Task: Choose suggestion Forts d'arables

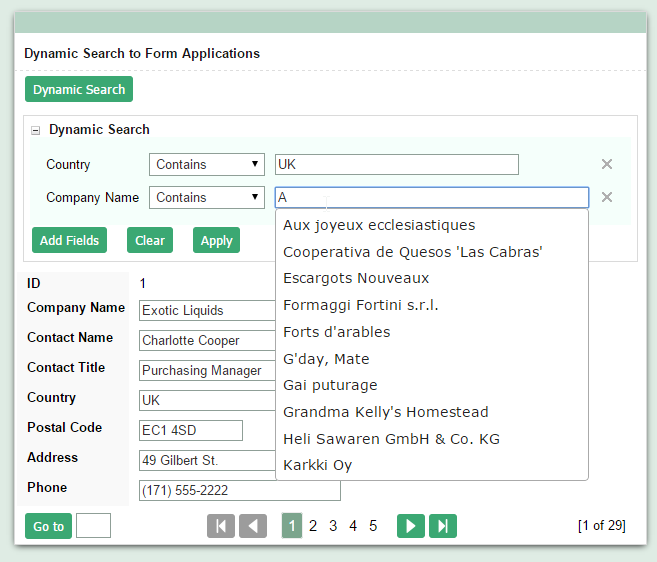Action: [x=432, y=332]
